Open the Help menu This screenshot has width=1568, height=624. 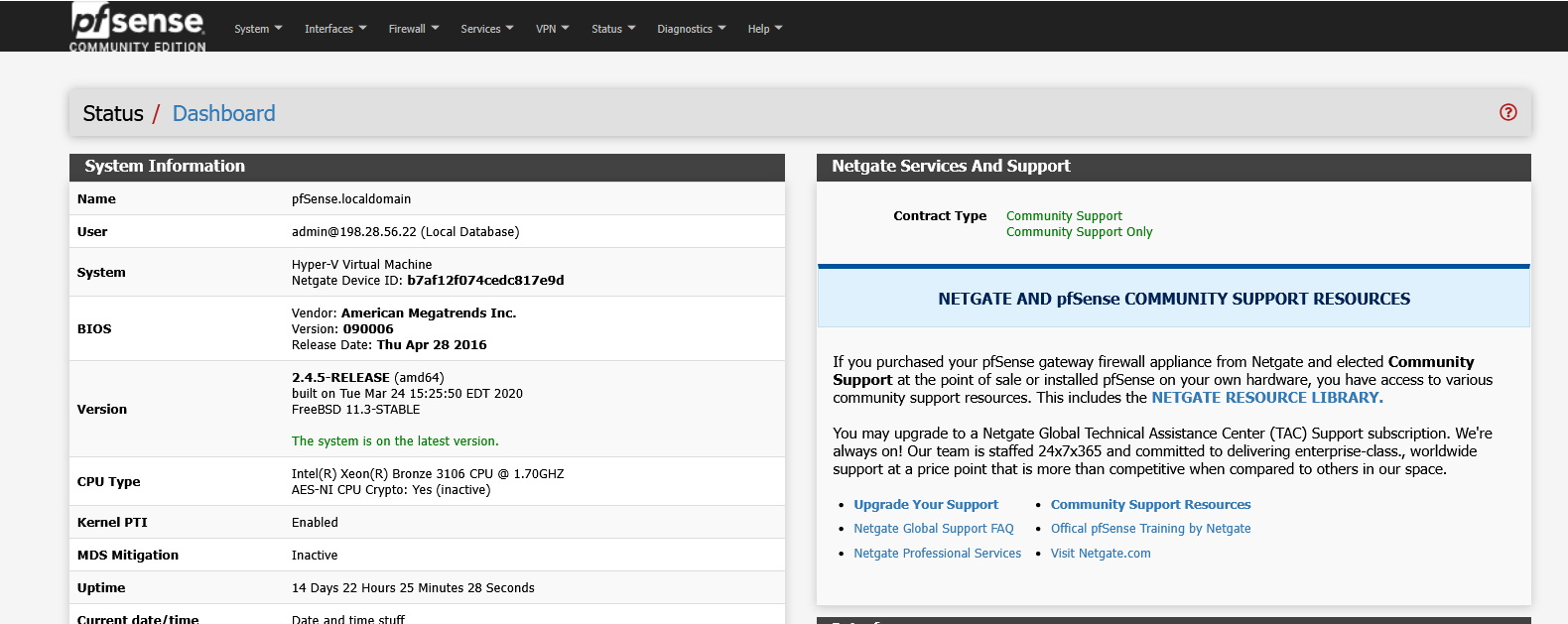764,29
